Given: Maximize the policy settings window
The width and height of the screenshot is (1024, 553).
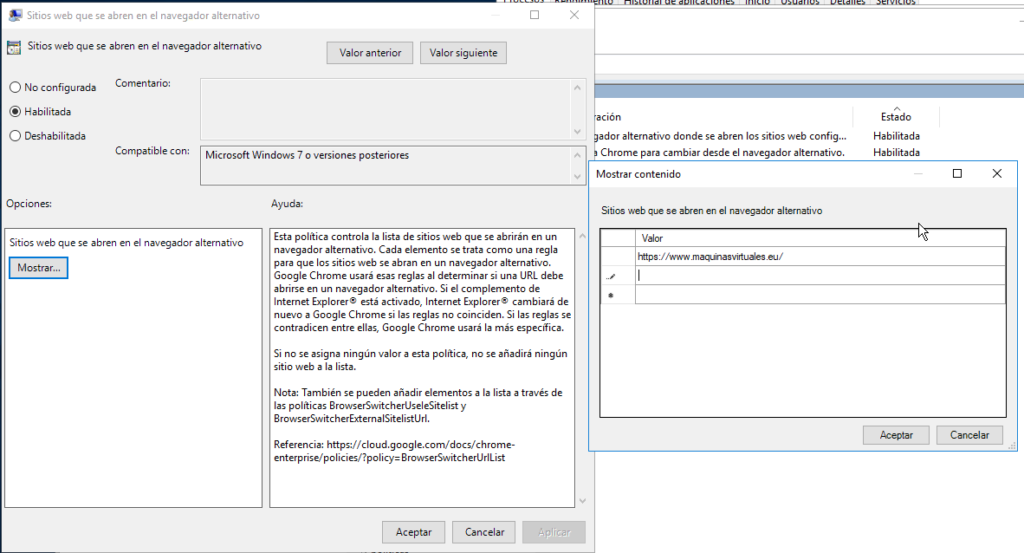Looking at the screenshot, I should 534,15.
